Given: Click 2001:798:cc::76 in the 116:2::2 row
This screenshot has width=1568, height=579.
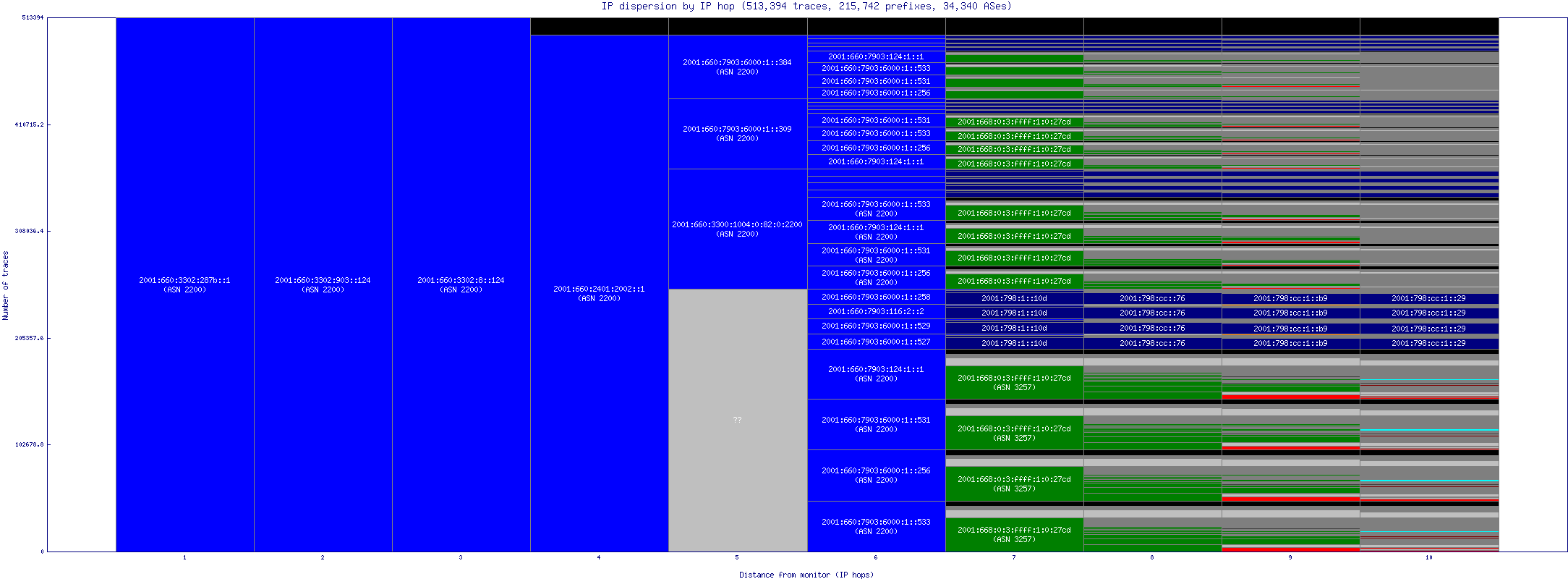Looking at the screenshot, I should (x=1152, y=313).
